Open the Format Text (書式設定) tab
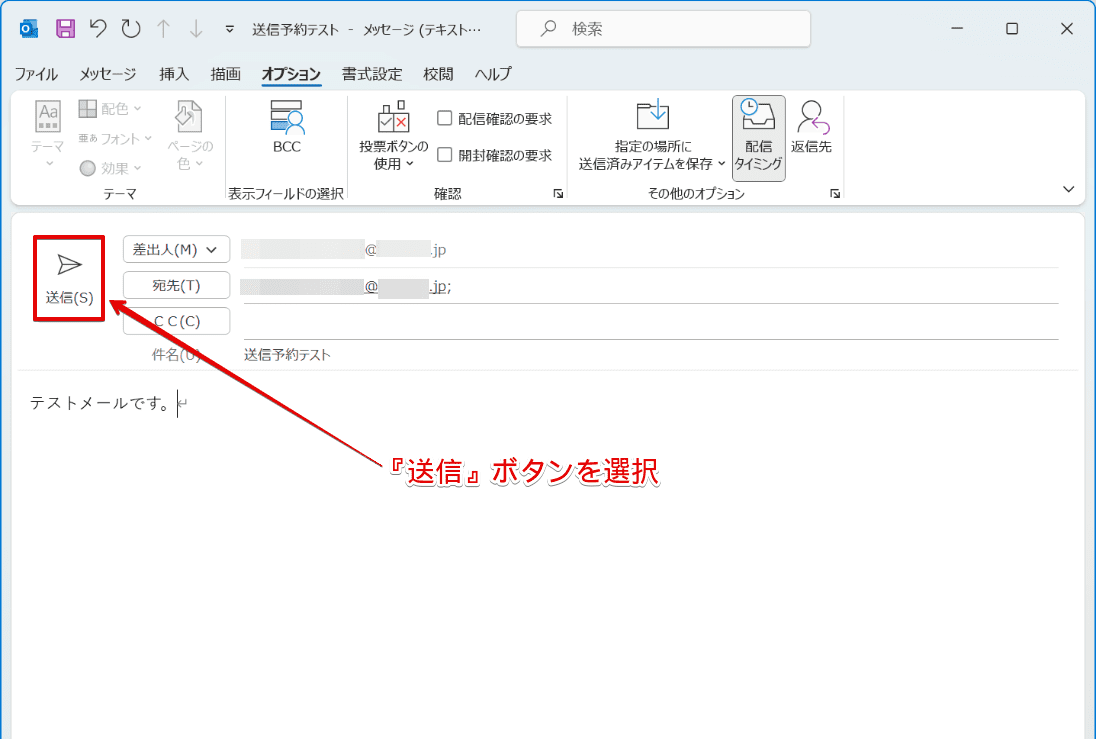 click(x=372, y=74)
